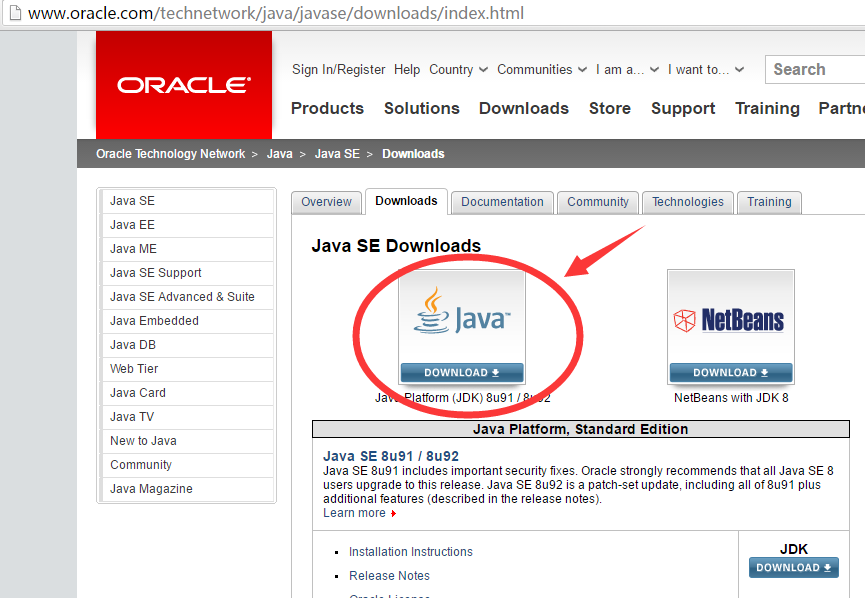Viewport: 865px width, 598px height.
Task: Click Installation Instructions link
Action: point(410,552)
